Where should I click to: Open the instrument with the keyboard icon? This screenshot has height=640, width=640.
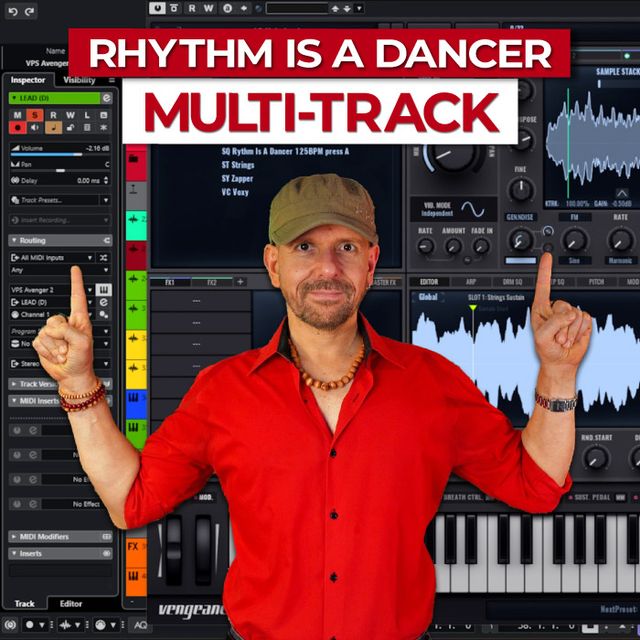(x=104, y=290)
